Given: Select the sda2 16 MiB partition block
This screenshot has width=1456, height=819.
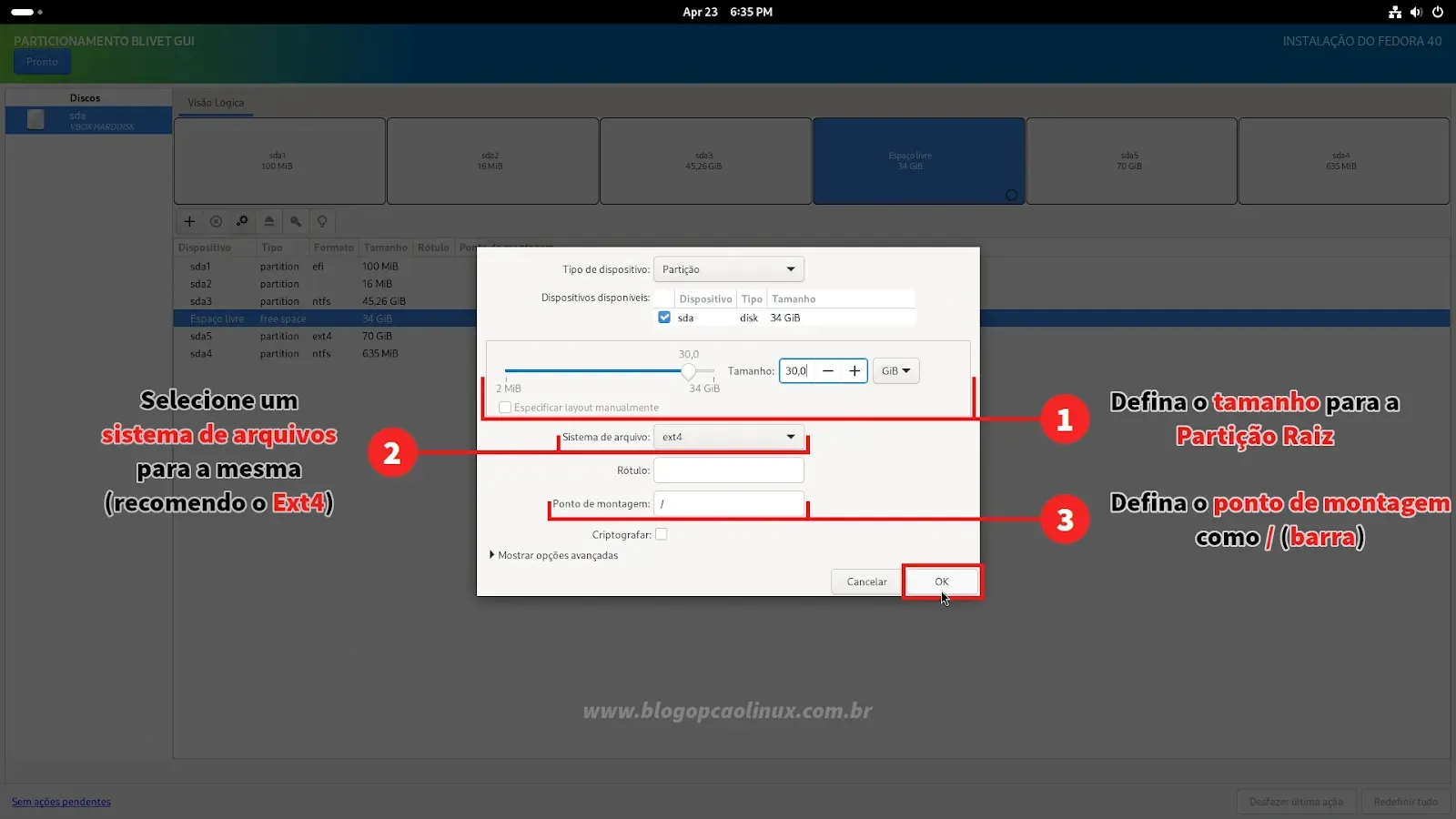Looking at the screenshot, I should 492,161.
